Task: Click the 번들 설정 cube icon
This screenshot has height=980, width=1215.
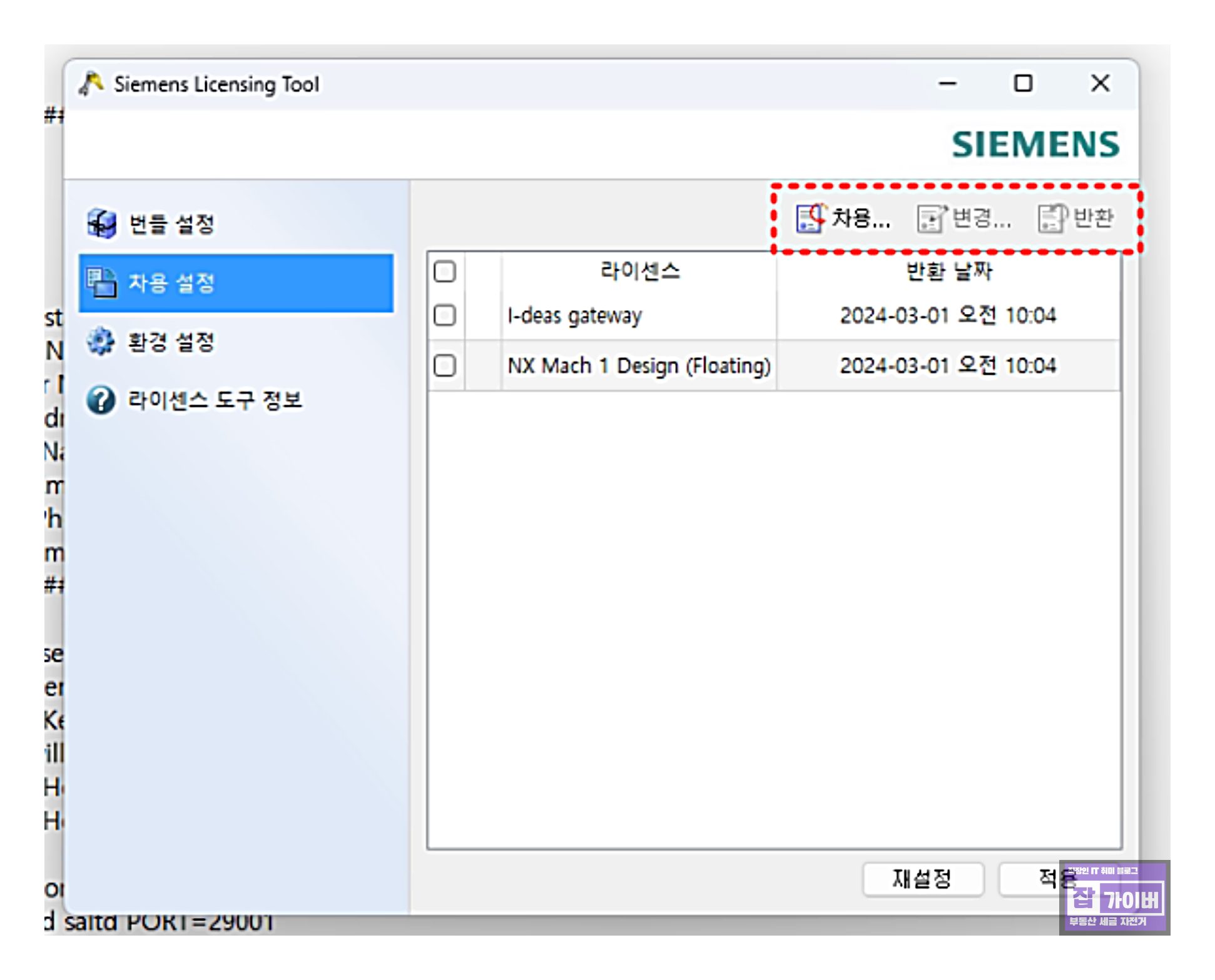Action: 101,223
